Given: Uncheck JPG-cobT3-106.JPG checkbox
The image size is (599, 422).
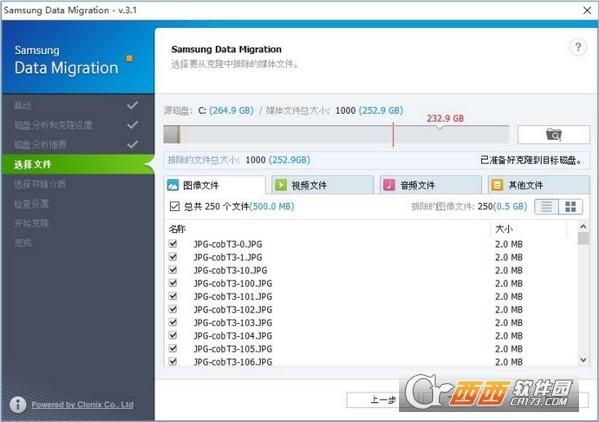Looking at the screenshot, I should click(x=173, y=361).
